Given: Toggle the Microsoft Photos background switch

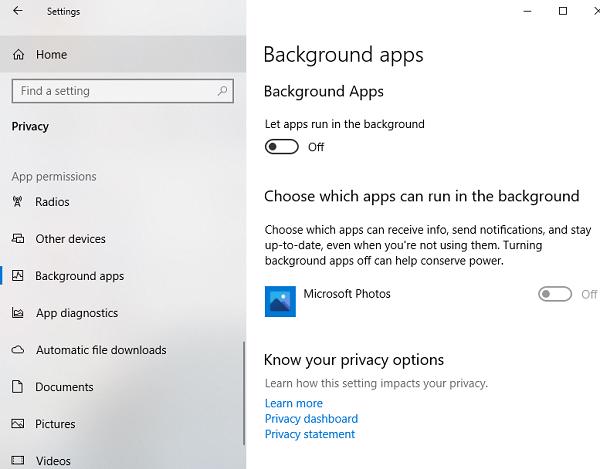Looking at the screenshot, I should pos(555,294).
